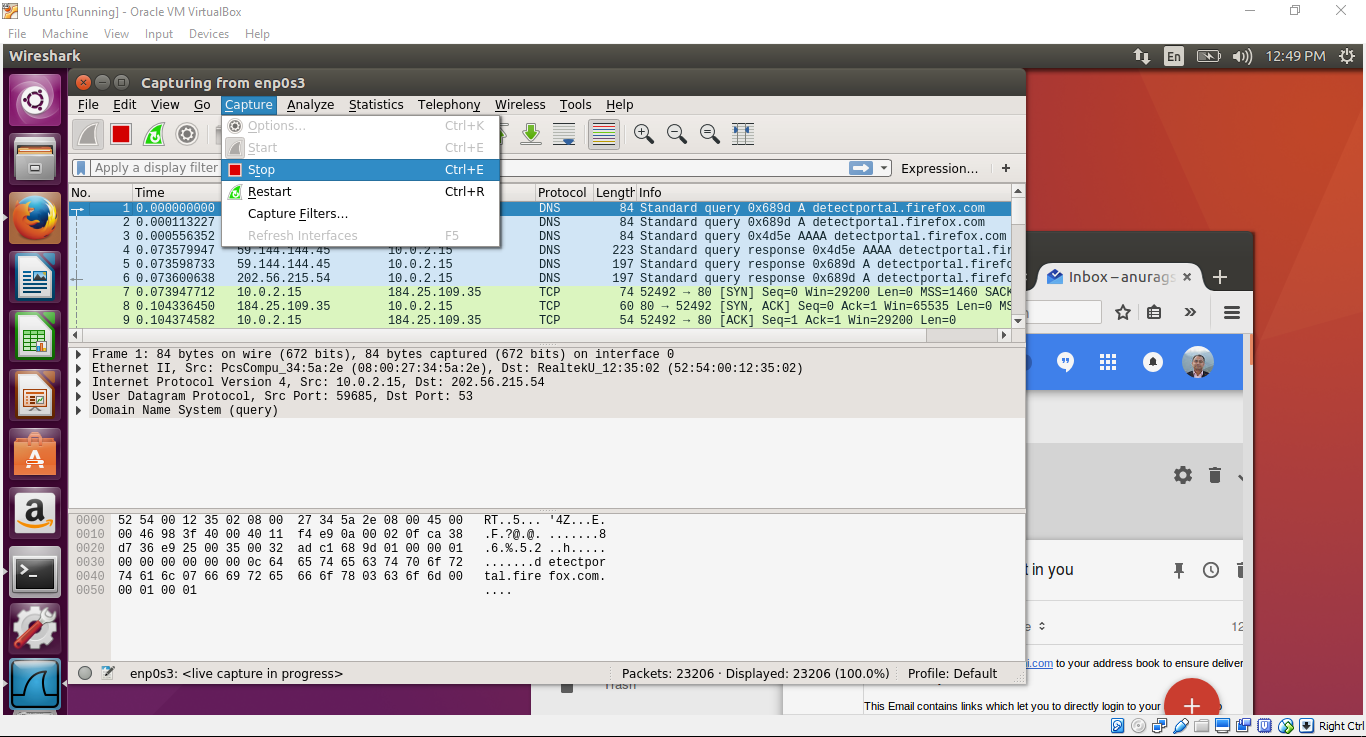The width and height of the screenshot is (1366, 737).
Task: Click the Wireshark launcher icon
Action: click(x=35, y=684)
